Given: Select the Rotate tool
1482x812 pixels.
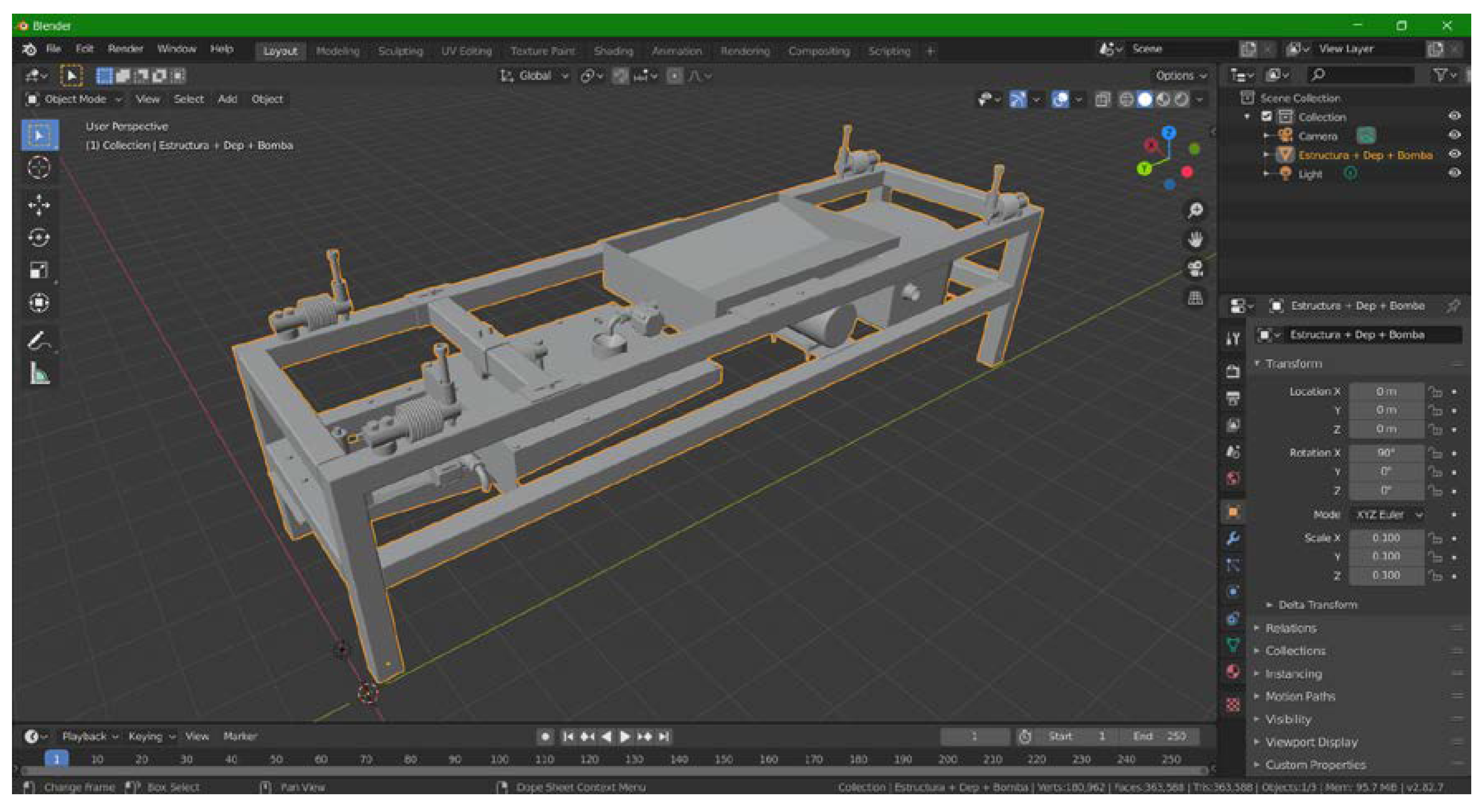Looking at the screenshot, I should (x=39, y=237).
